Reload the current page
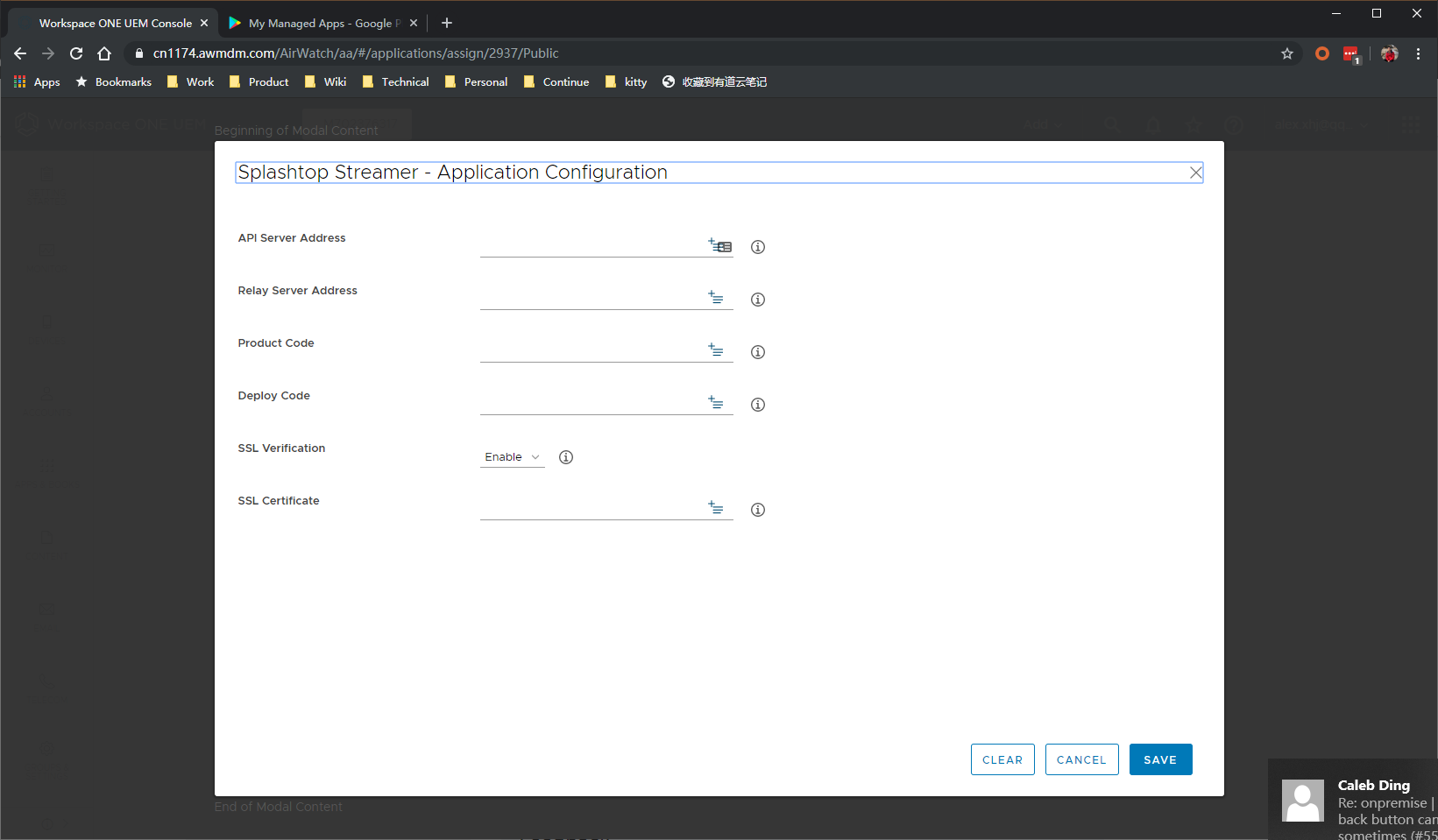 coord(76,53)
